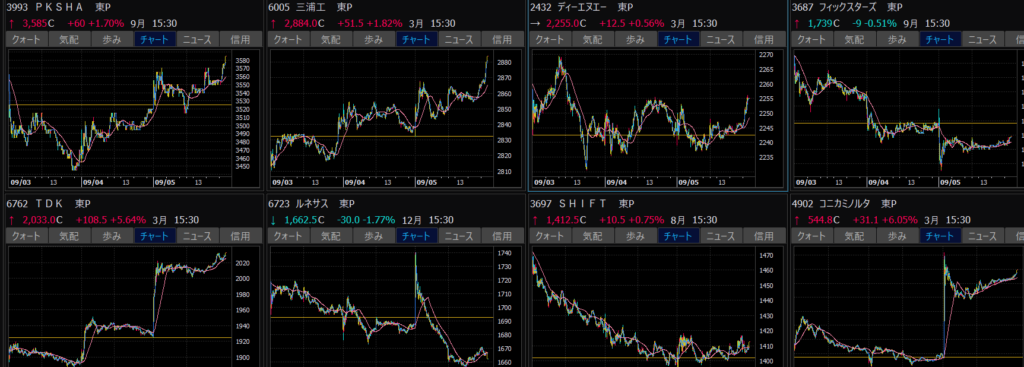Open 信用 tab in the 3993 PKSHA panel
The height and width of the screenshot is (367, 1024).
[x=240, y=39]
